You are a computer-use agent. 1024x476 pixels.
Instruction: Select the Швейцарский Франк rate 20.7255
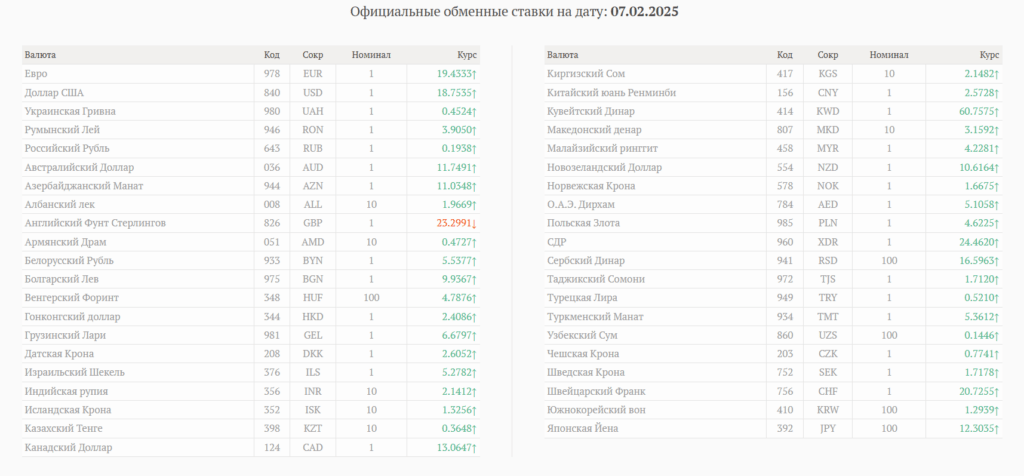978,391
